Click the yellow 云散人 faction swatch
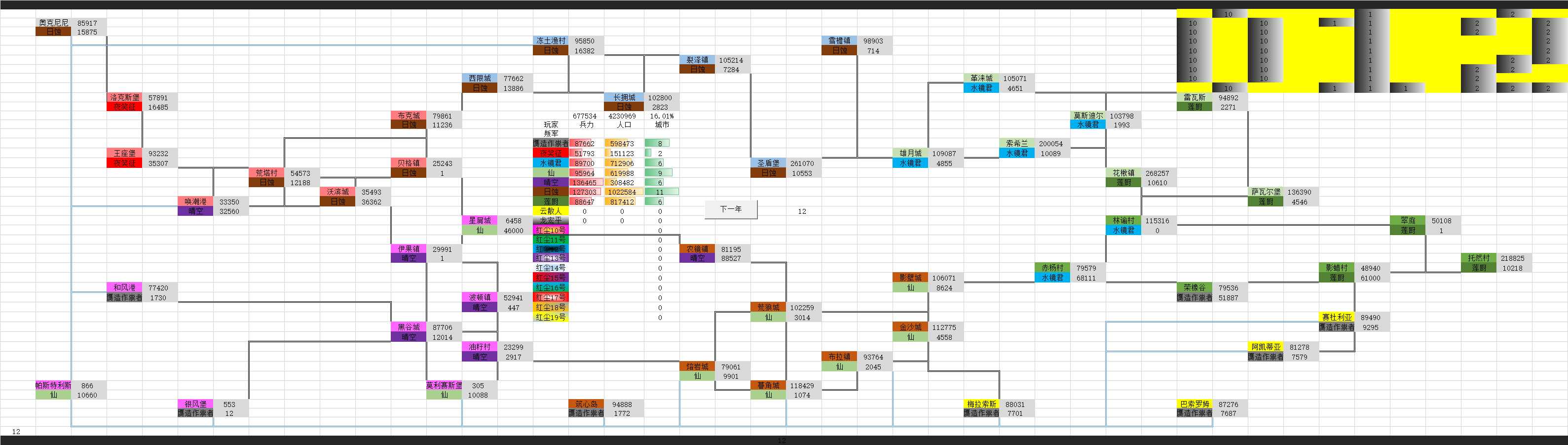 [551, 211]
